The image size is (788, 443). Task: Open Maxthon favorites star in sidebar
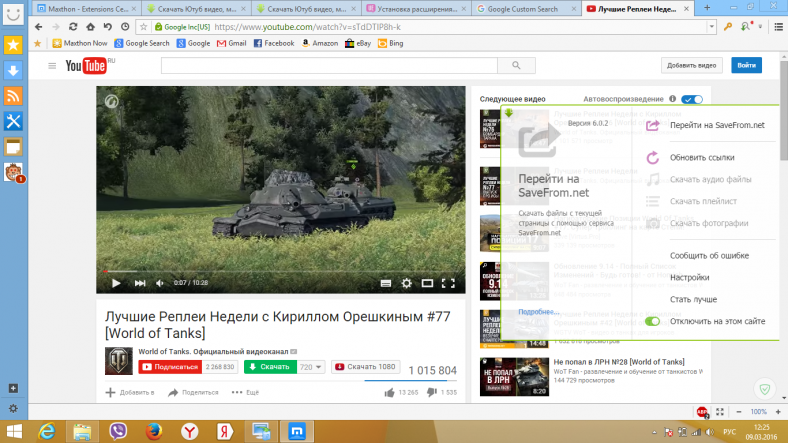(13, 45)
